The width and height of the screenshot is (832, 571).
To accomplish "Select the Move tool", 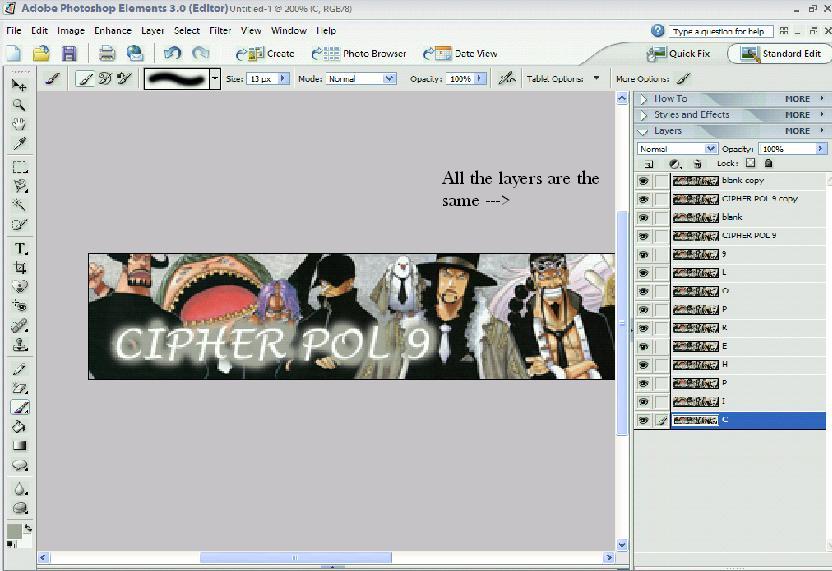I will tap(20, 85).
